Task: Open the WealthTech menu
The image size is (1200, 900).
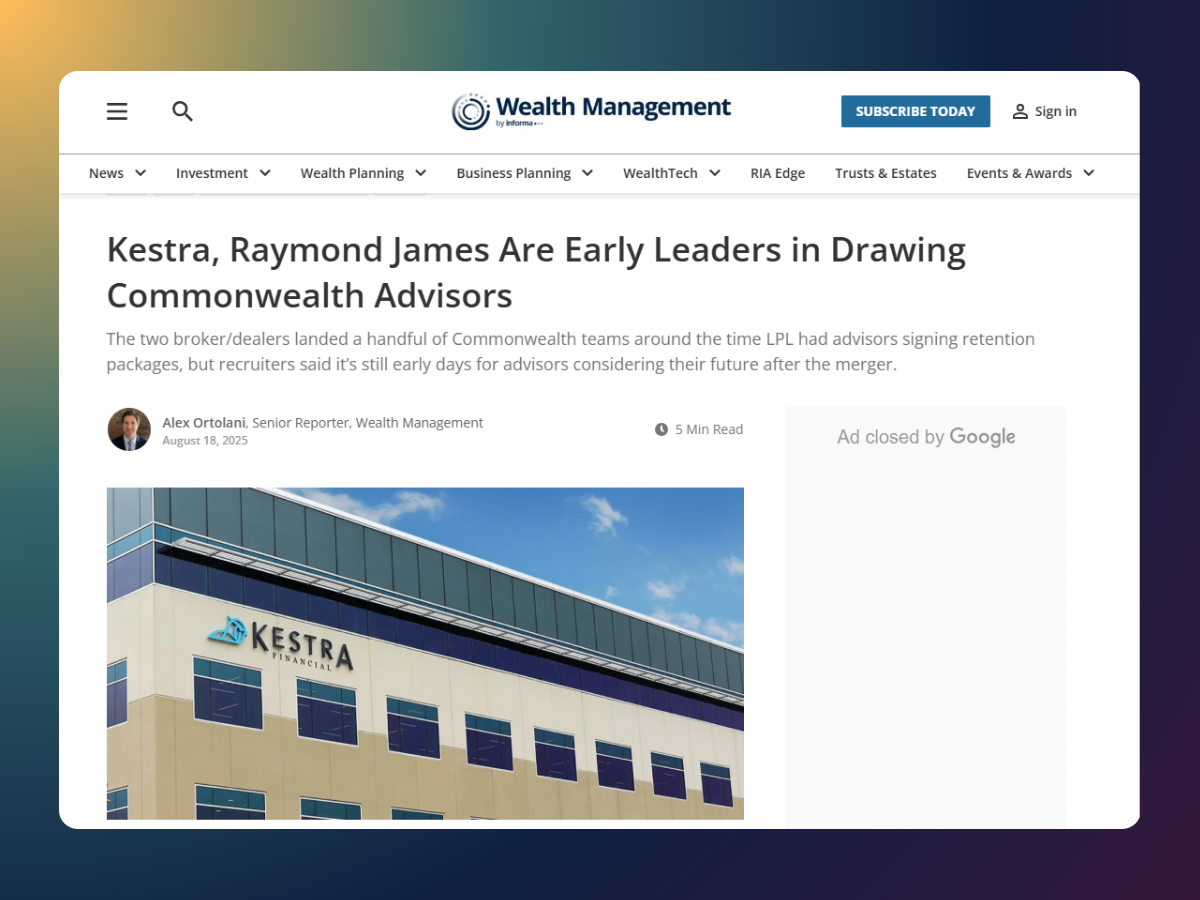Action: (x=660, y=173)
